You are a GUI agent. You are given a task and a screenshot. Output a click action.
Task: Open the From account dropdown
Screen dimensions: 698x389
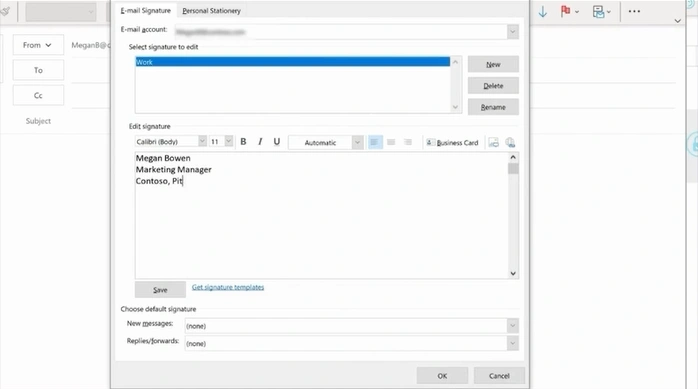click(x=38, y=45)
